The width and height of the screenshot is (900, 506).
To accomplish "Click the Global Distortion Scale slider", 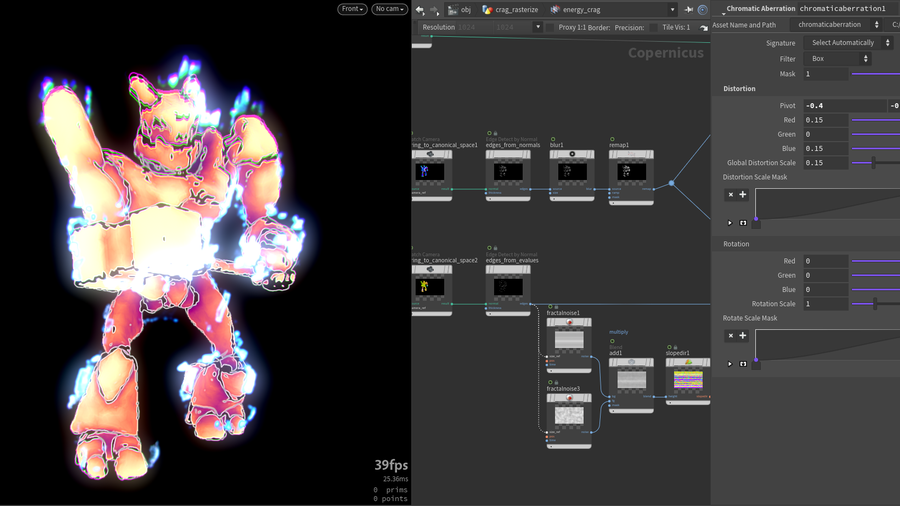I will pyautogui.click(x=876, y=162).
